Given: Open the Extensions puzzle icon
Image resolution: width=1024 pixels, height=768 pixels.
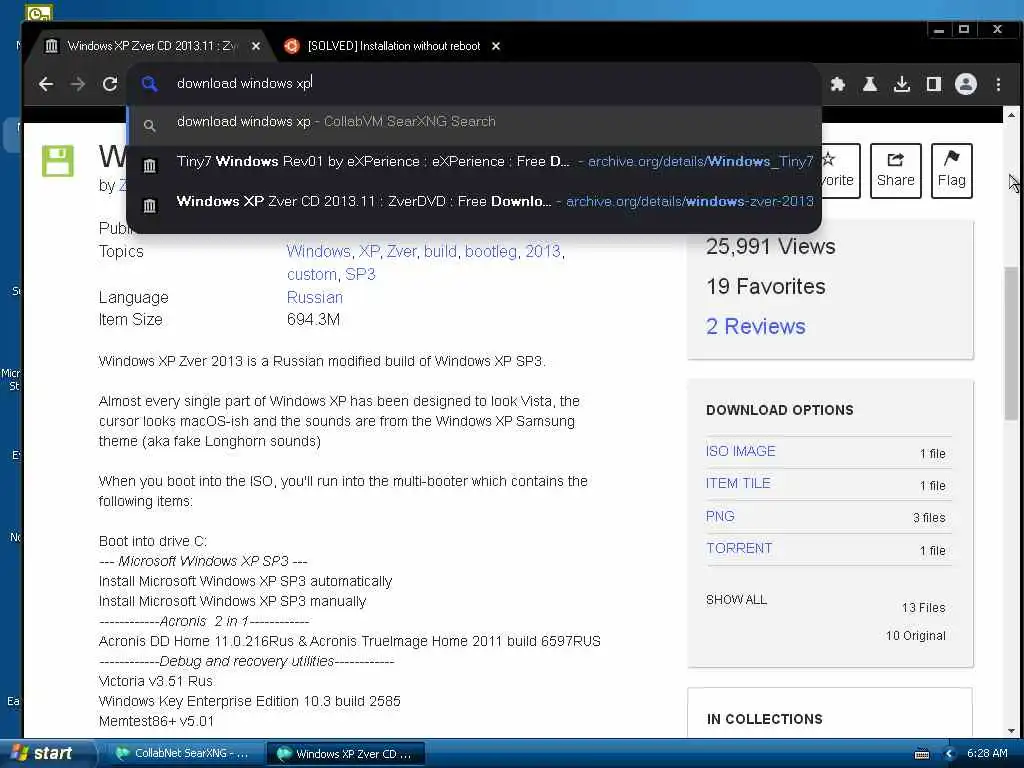Looking at the screenshot, I should point(838,84).
